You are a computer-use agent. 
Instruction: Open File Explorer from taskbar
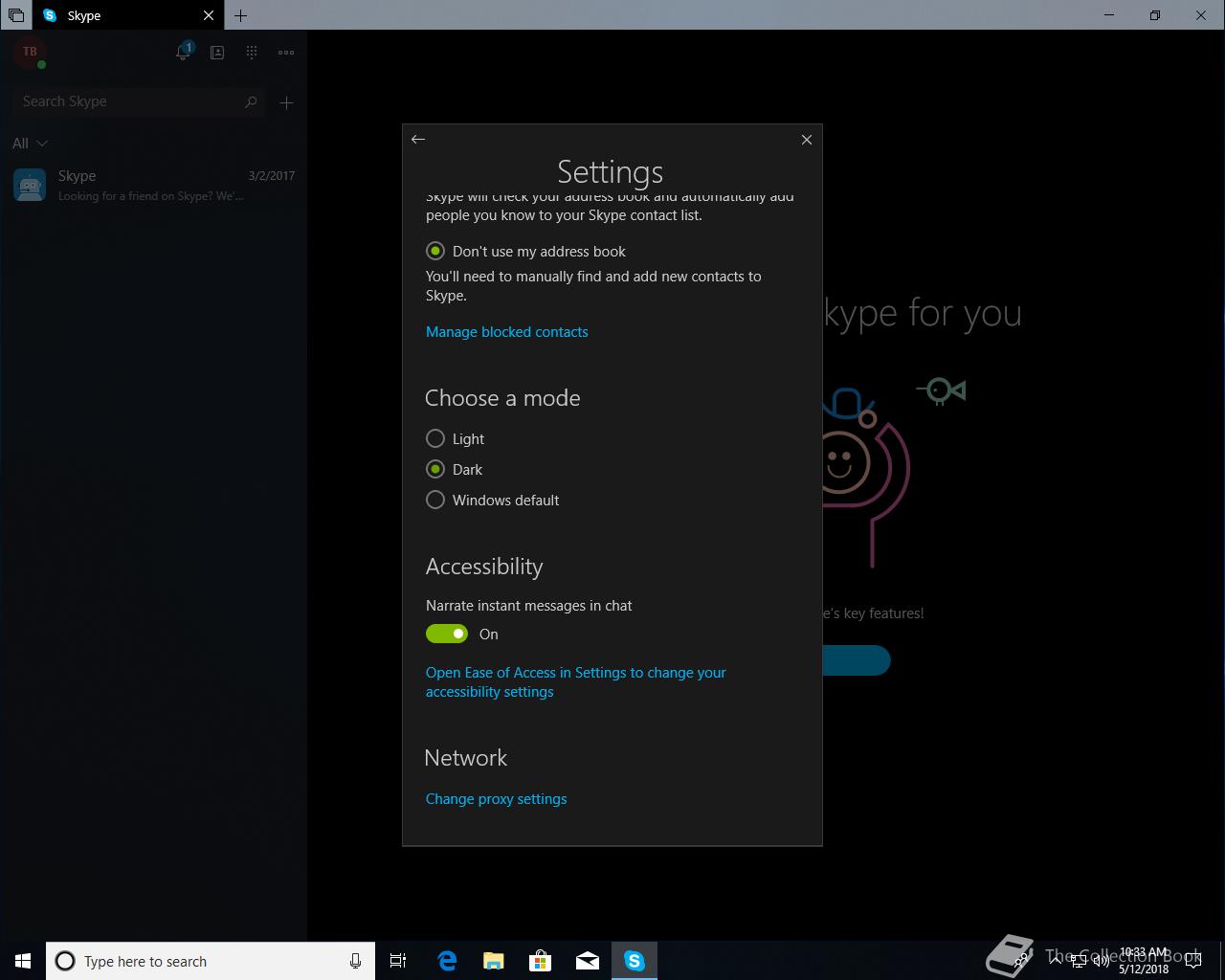[493, 961]
